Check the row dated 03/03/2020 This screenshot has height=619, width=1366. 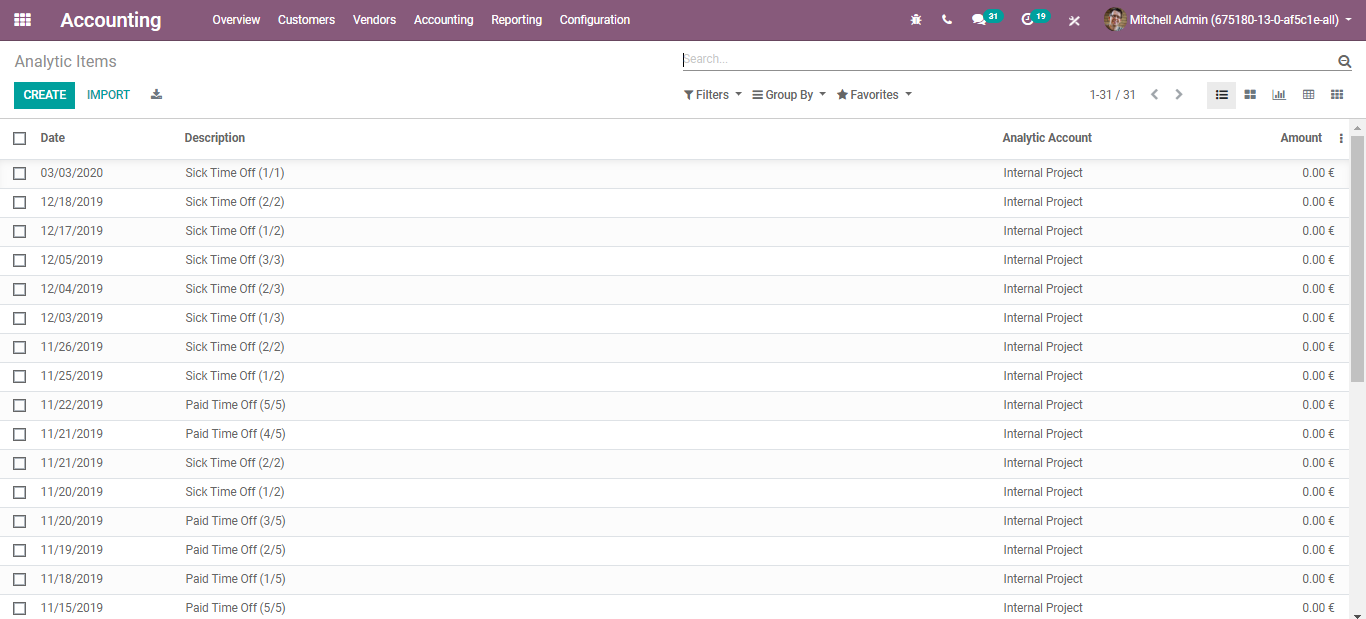coord(20,173)
